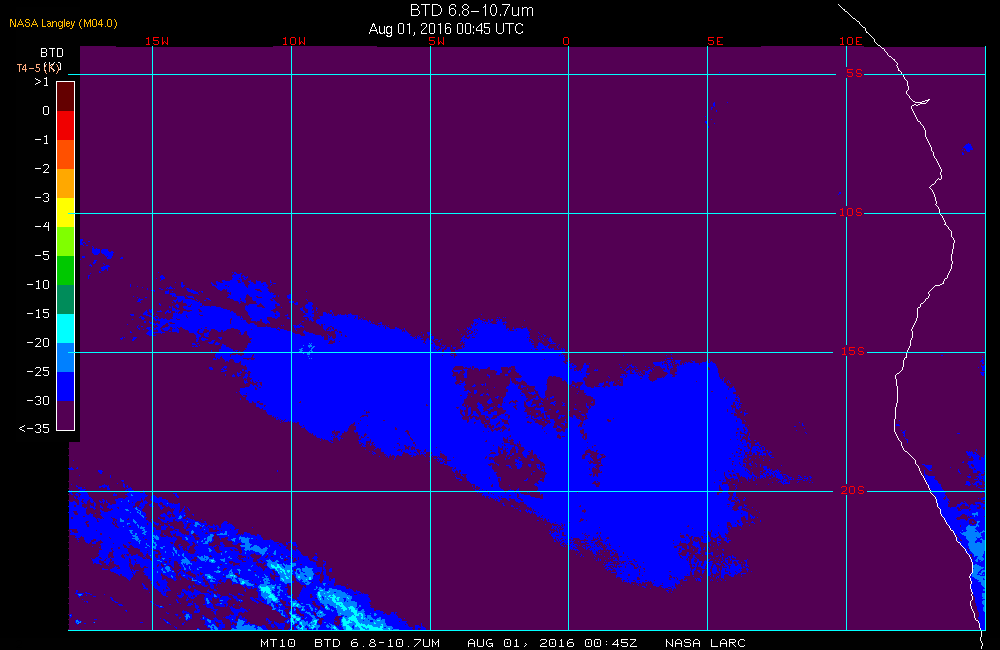Screen dimensions: 1000x650
Task: Click the light orange legend swatch below -2
Action: point(66,183)
